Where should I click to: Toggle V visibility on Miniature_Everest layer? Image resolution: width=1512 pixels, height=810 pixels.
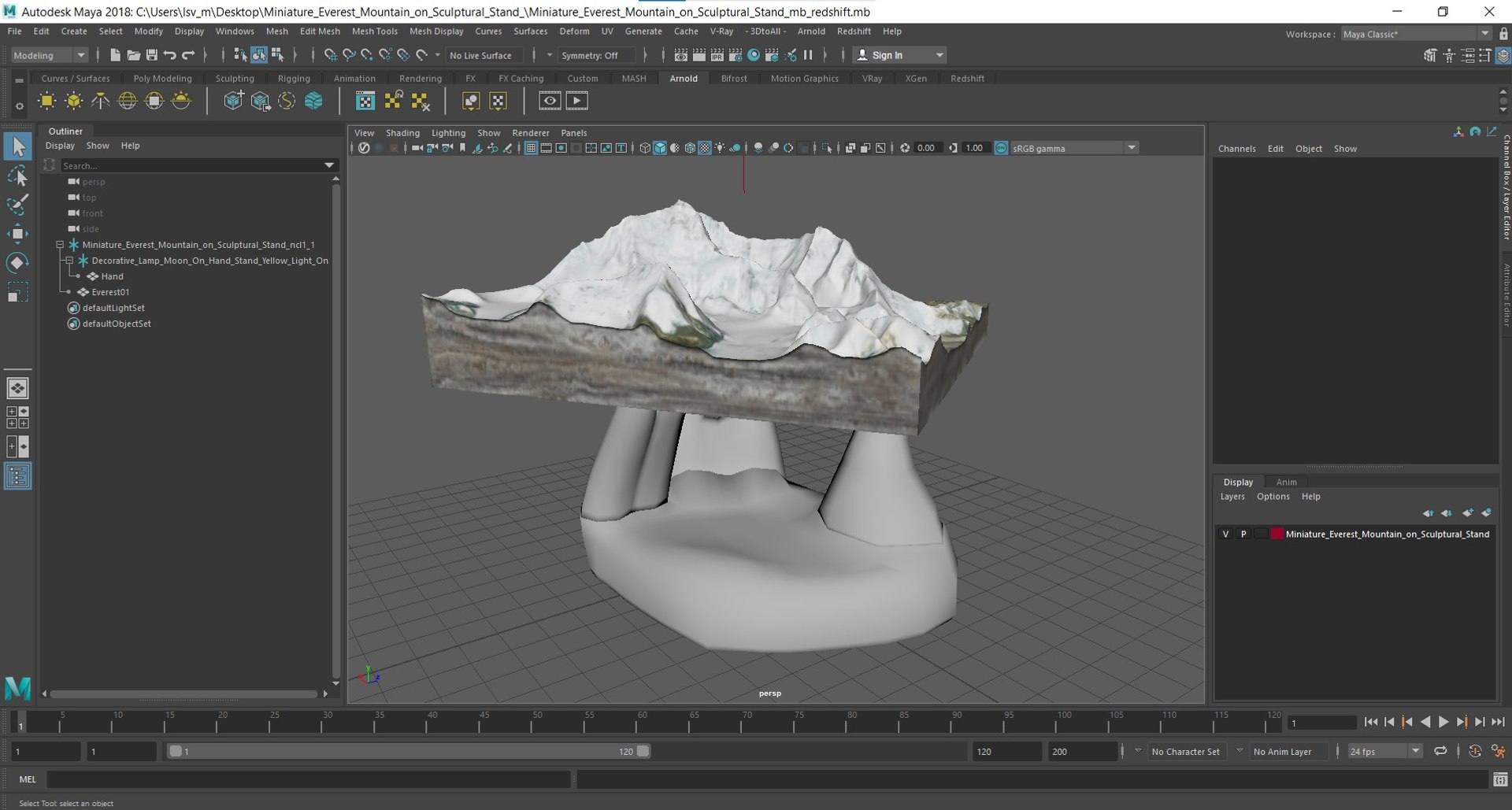coord(1225,534)
